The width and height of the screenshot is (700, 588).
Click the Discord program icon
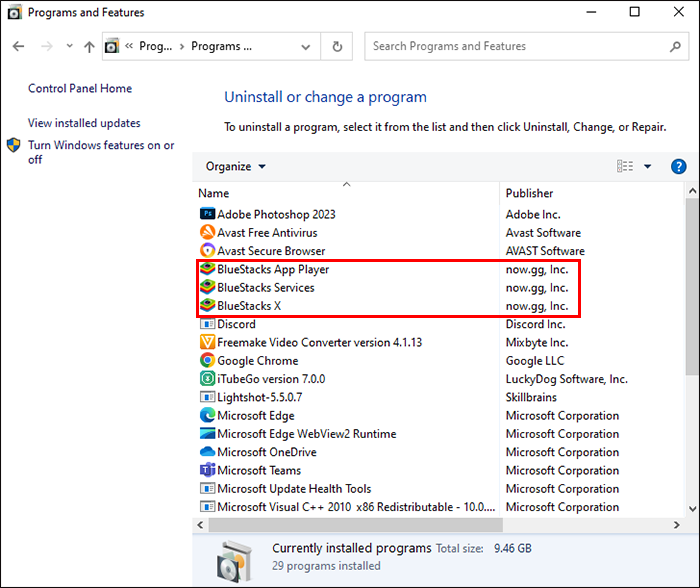pyautogui.click(x=207, y=324)
